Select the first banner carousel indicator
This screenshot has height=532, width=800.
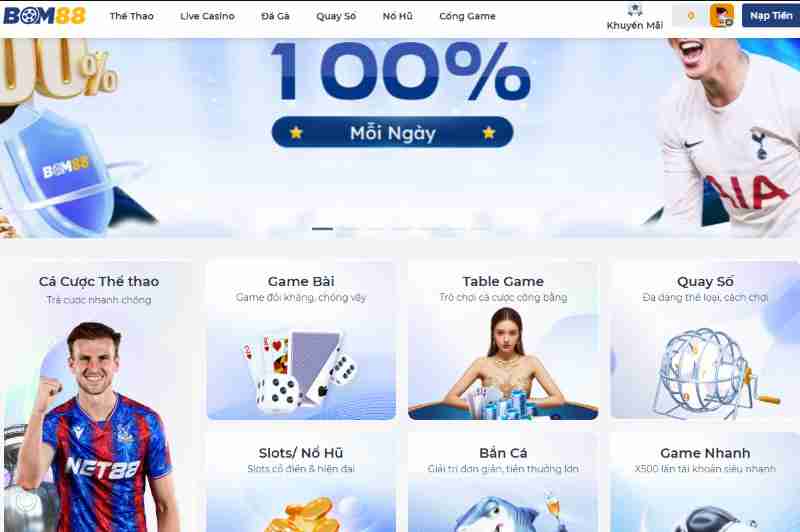(322, 229)
